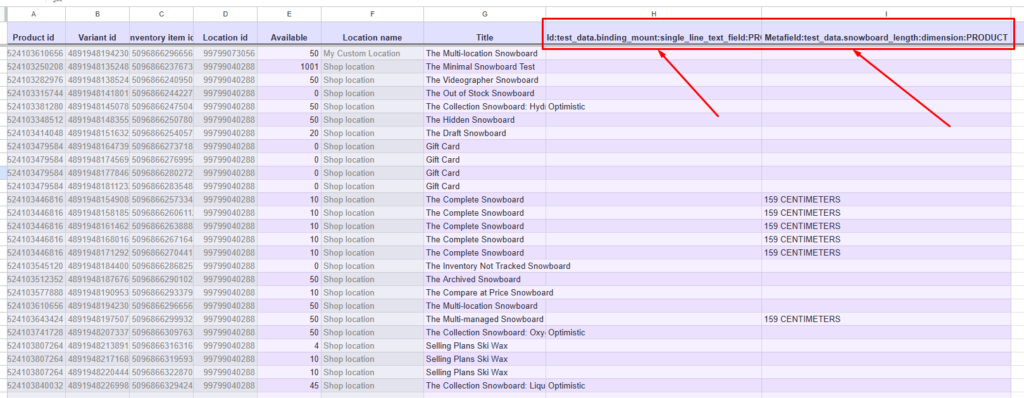Select column F header
The height and width of the screenshot is (398, 1024).
click(372, 14)
